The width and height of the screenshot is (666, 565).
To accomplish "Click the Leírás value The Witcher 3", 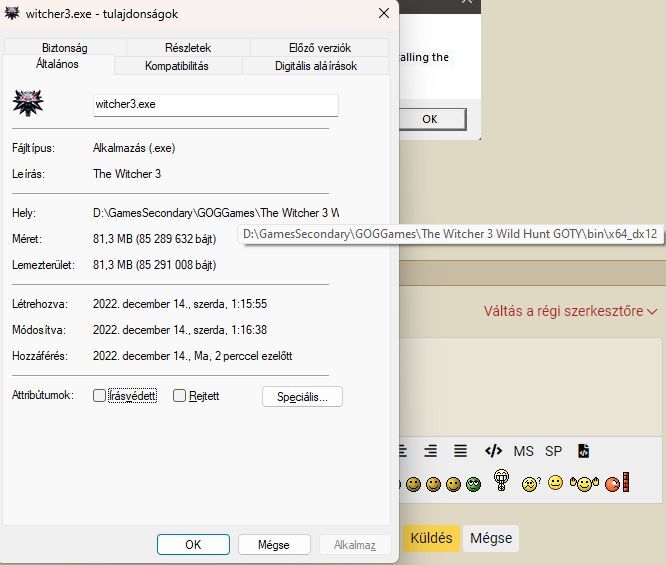I will pos(127,174).
